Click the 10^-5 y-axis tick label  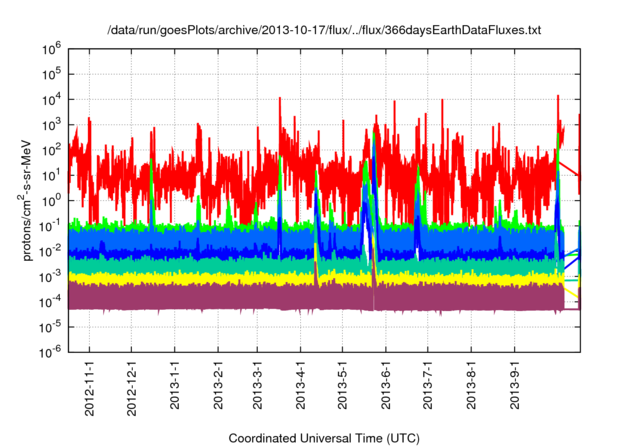coord(51,327)
